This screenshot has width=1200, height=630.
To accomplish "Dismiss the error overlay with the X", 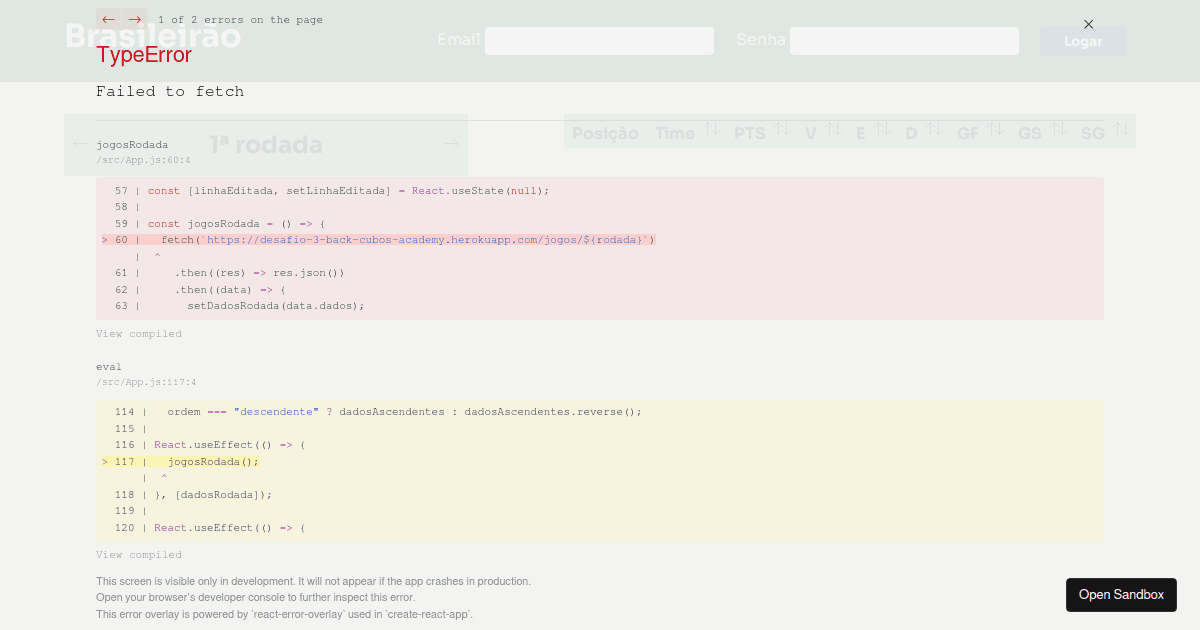I will (1089, 24).
